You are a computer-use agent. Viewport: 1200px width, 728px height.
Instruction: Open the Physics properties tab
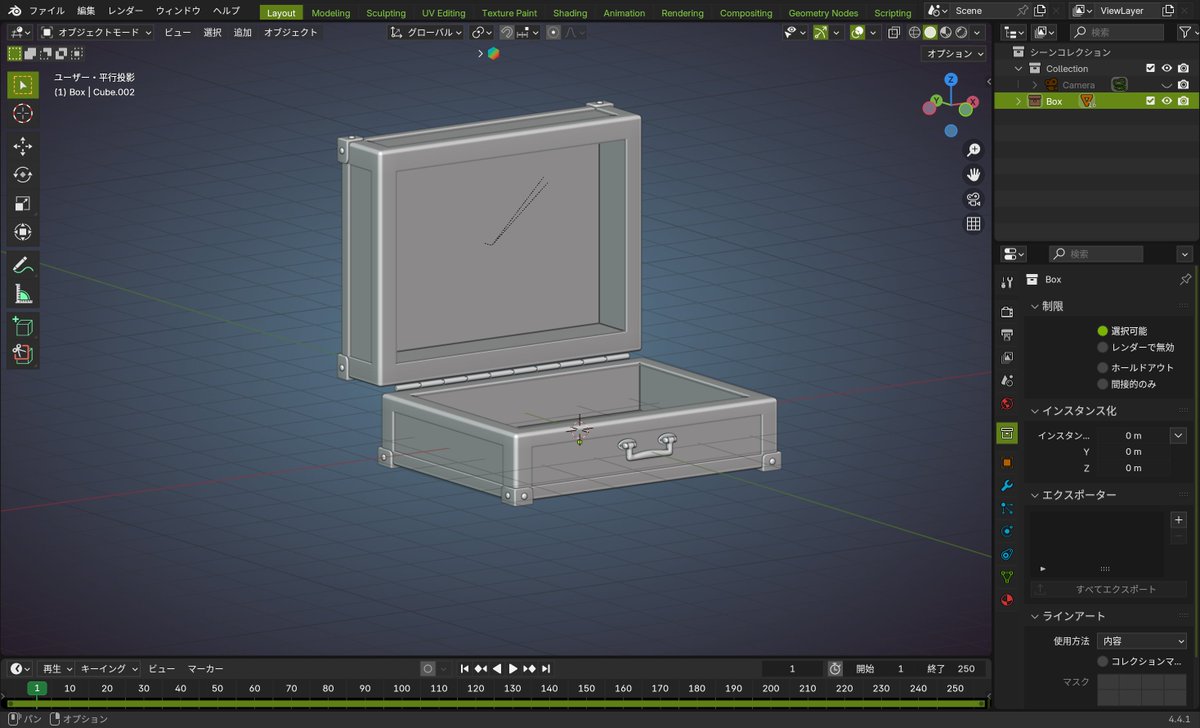(x=1007, y=531)
